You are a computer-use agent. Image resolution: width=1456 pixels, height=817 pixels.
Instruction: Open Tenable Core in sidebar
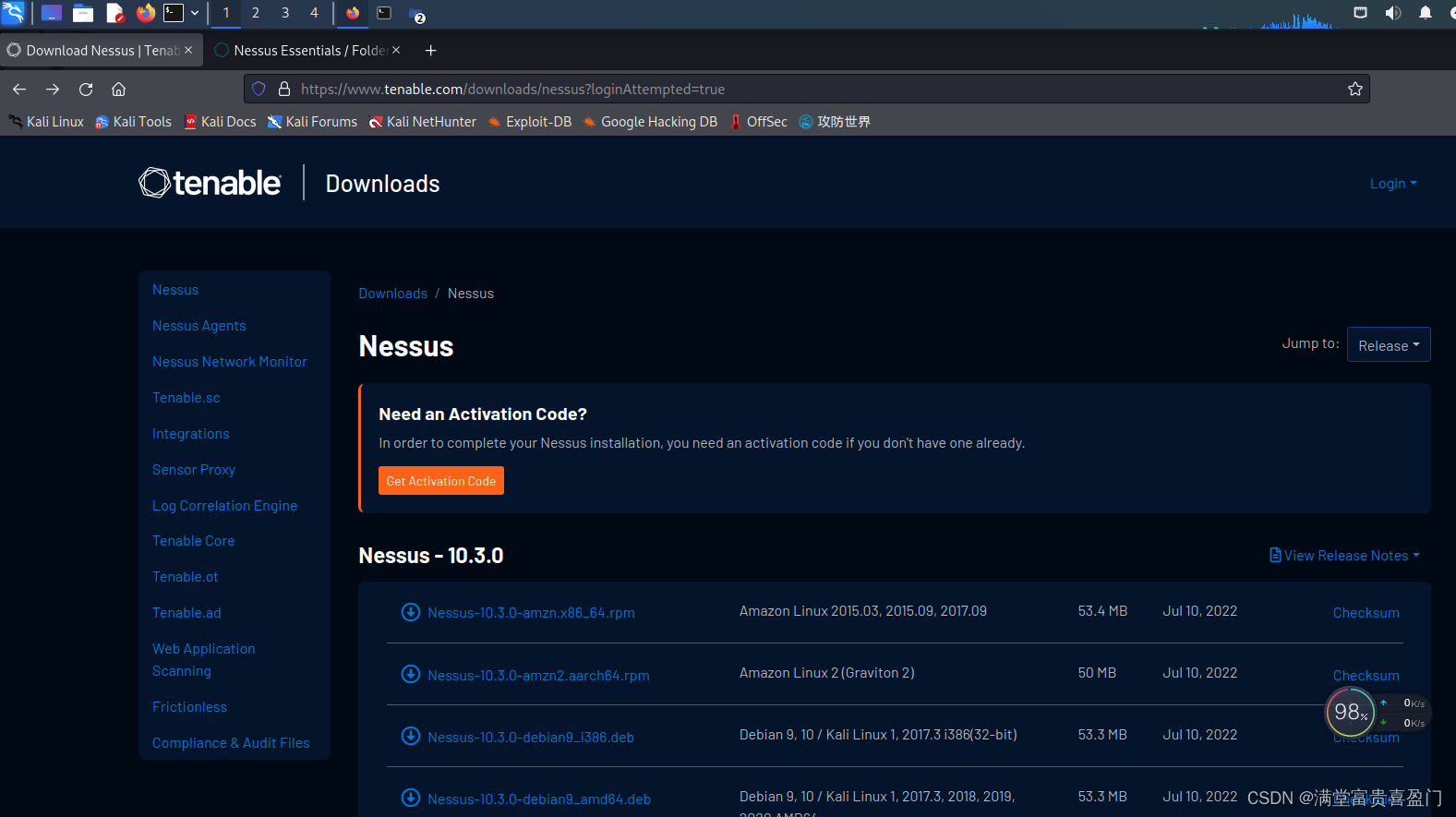pos(193,541)
